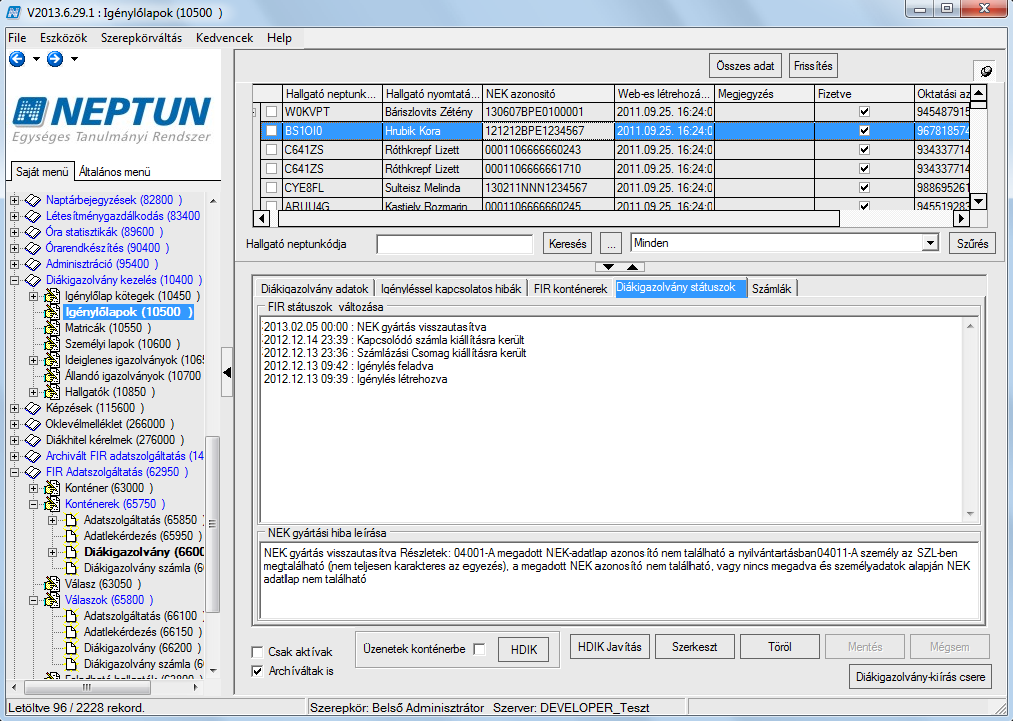Screen dimensions: 1013x721
Task: Click the left menu tree vertical scrollbar
Action: 213,523
